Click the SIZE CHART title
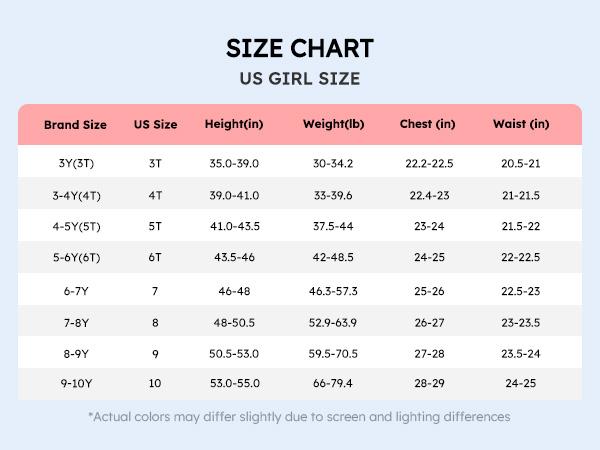 click(x=300, y=48)
